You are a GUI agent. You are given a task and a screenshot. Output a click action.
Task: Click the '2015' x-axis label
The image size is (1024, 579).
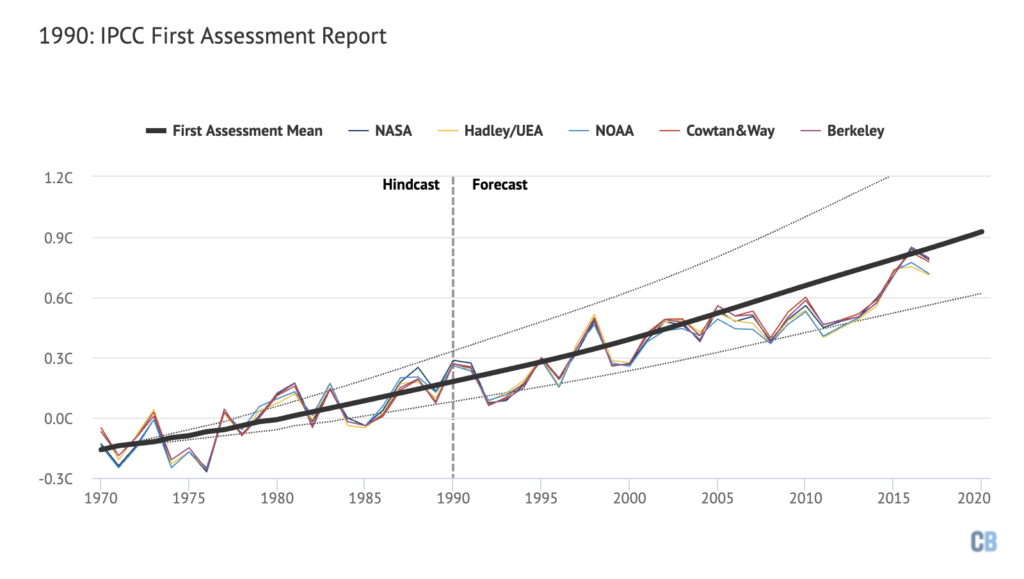(x=893, y=498)
